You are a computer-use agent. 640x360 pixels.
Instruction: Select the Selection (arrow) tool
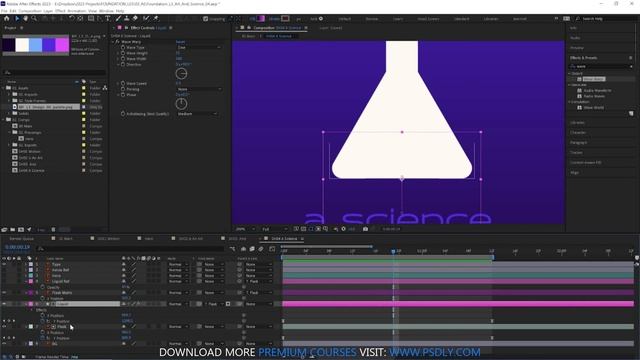(17, 18)
